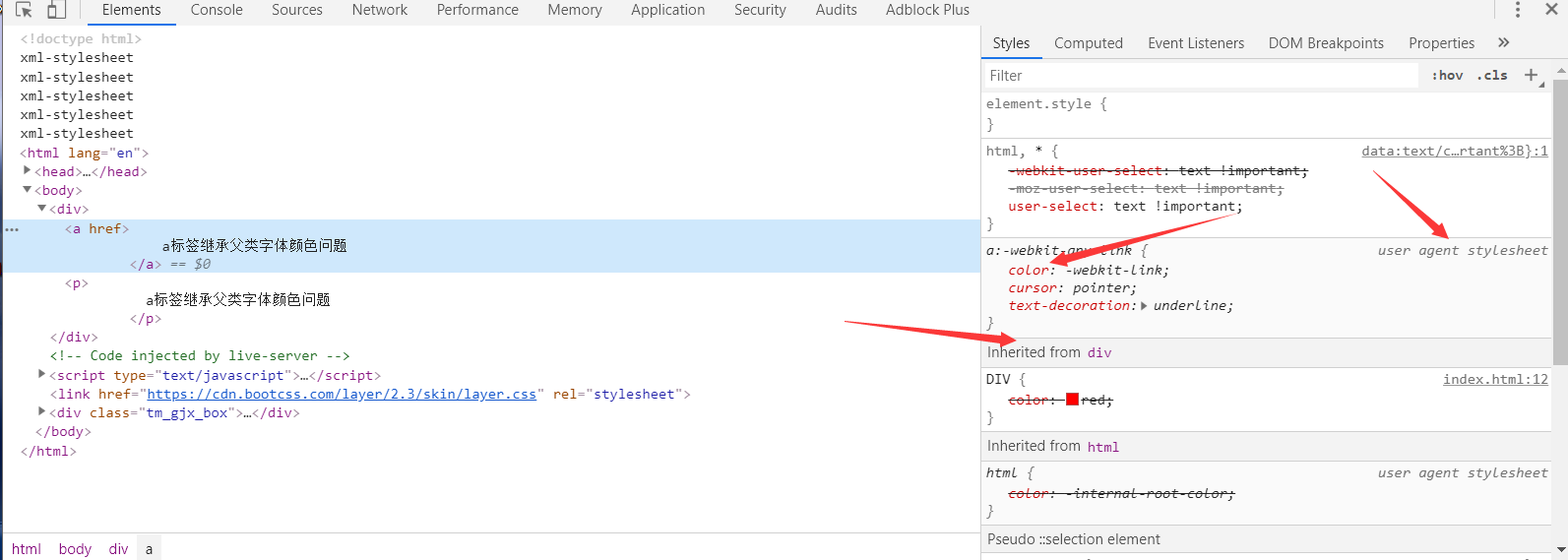Follow the Inherited from html link
1568x560 pixels.
click(1102, 447)
